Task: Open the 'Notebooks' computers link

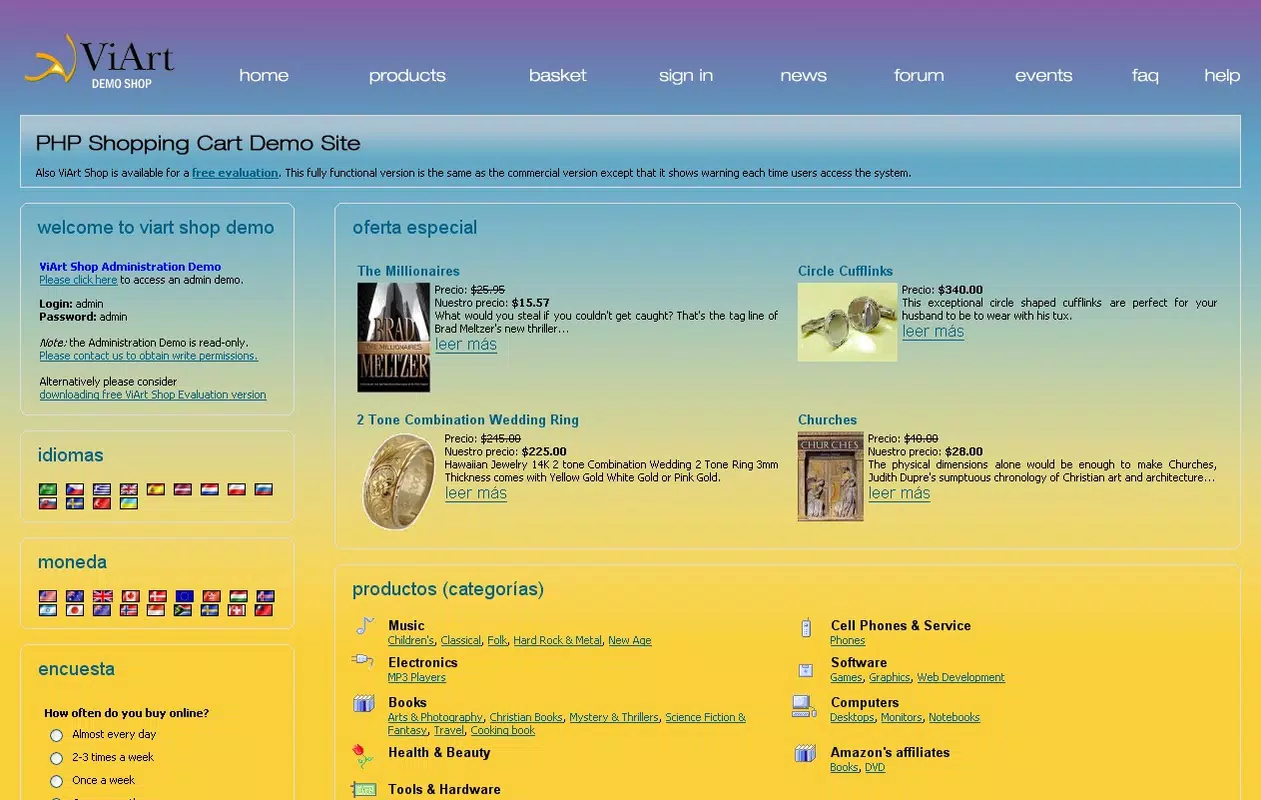Action: (954, 718)
